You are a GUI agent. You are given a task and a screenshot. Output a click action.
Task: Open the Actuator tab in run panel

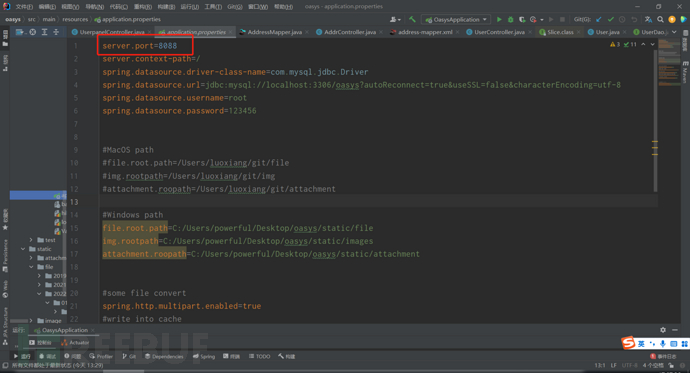pos(75,342)
